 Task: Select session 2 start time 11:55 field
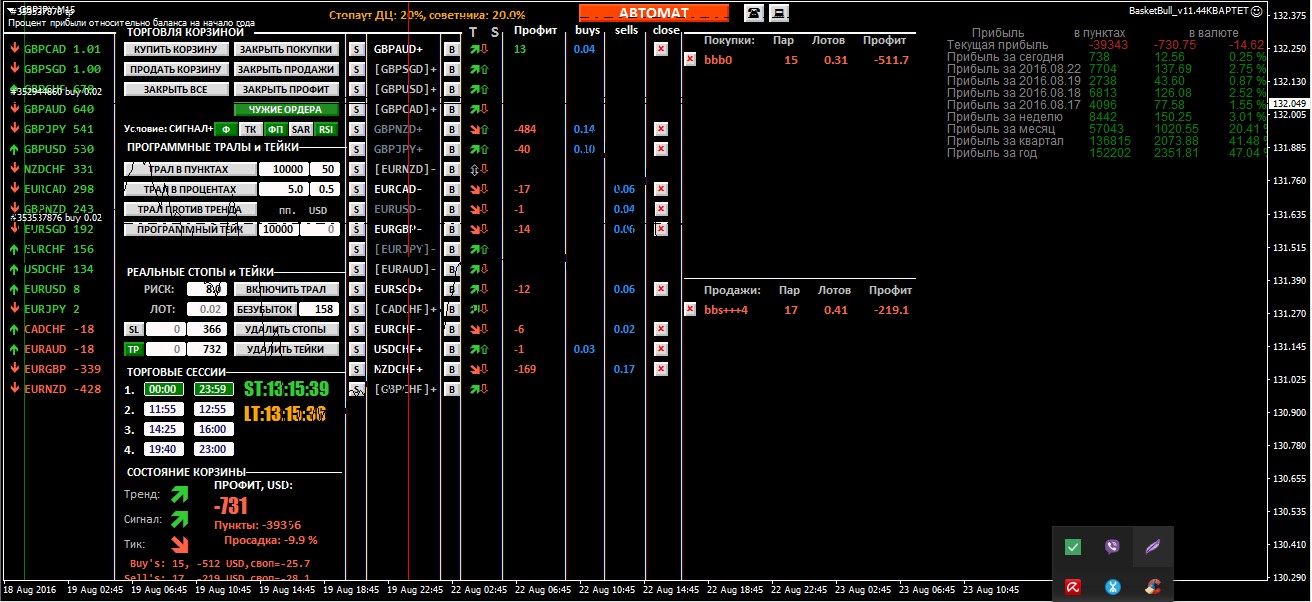[x=161, y=409]
